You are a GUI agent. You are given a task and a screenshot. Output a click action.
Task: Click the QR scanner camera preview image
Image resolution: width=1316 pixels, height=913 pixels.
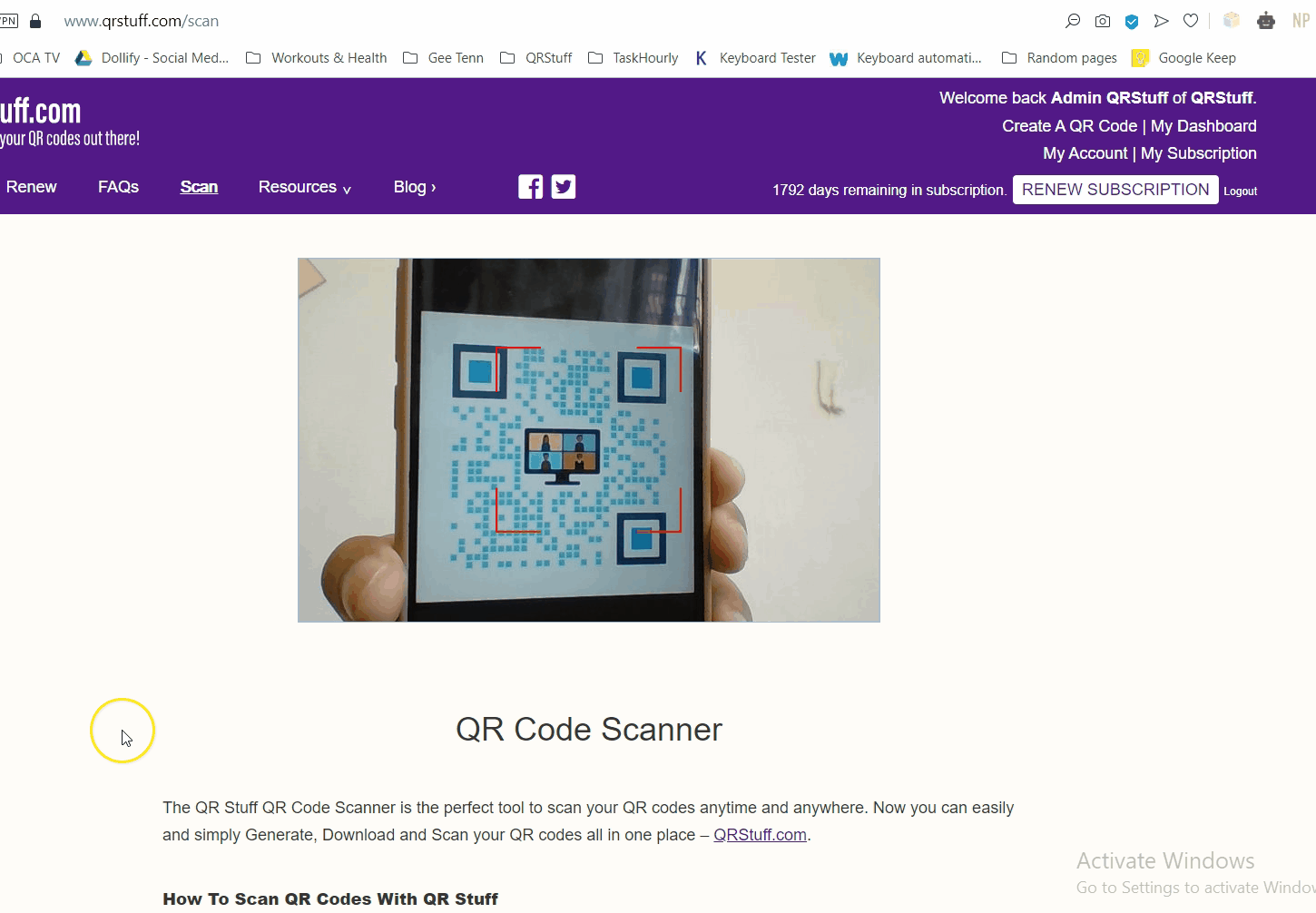pos(589,440)
